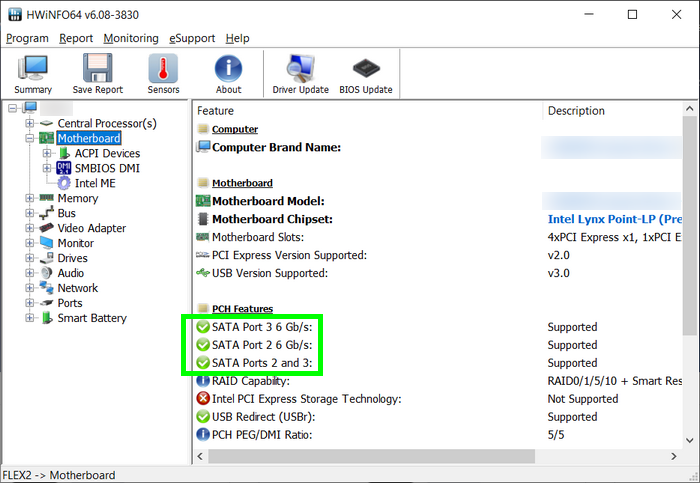Click the computer root node icon
The width and height of the screenshot is (700, 483).
coord(30,108)
